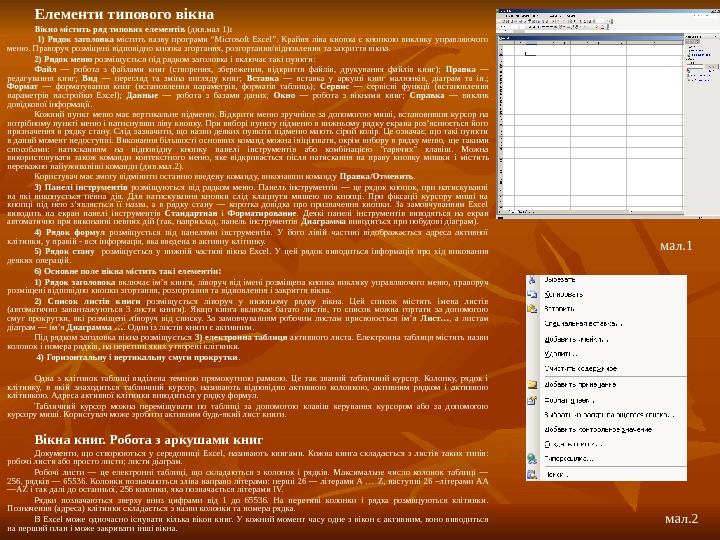Click the Search icon at context menu bottom
This screenshot has width=720, height=540.
532,474
